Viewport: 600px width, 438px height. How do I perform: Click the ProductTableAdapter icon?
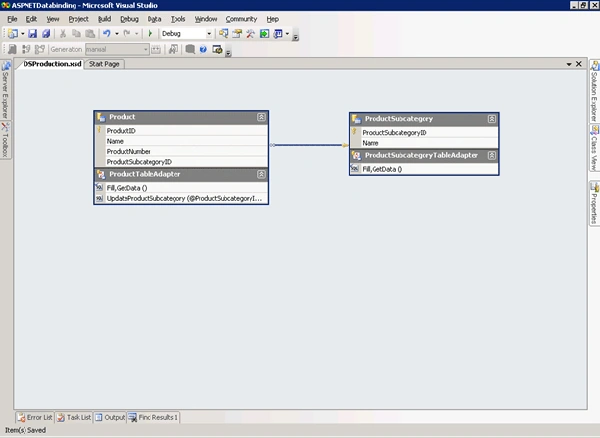tap(101, 174)
